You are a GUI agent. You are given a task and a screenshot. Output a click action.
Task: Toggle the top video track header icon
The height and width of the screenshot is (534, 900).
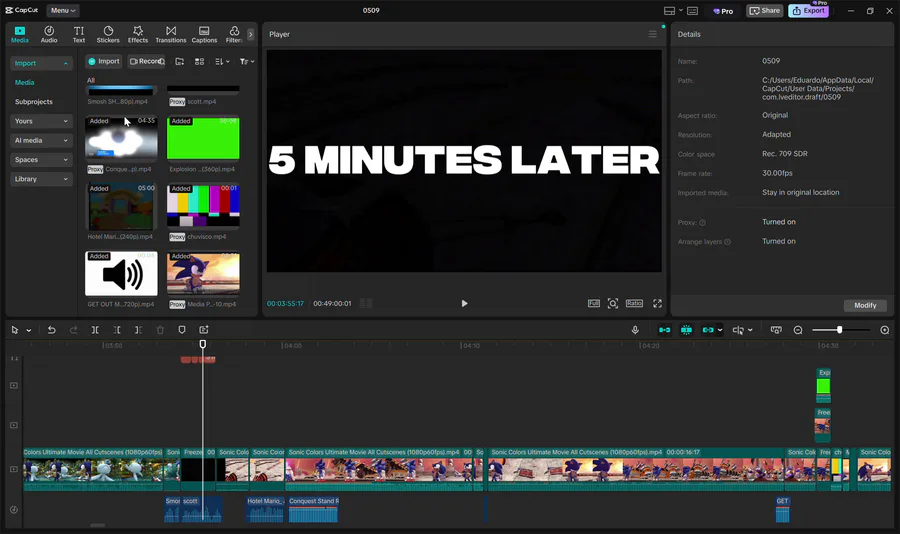[14, 385]
